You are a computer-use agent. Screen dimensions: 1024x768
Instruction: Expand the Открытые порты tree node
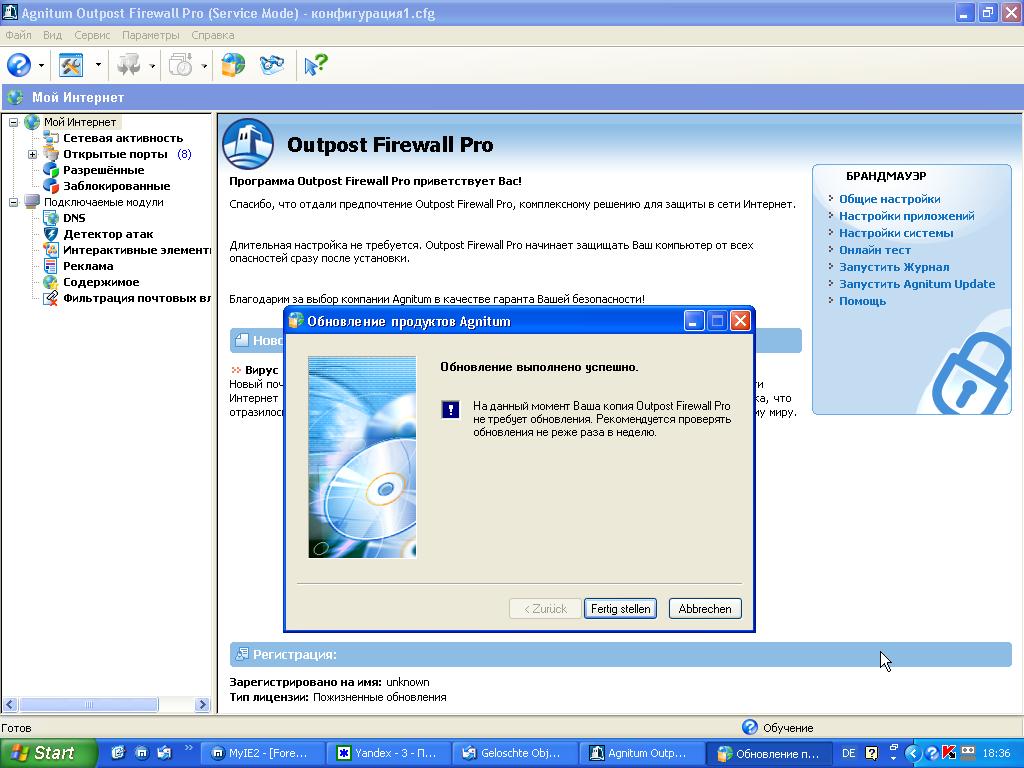(x=32, y=154)
